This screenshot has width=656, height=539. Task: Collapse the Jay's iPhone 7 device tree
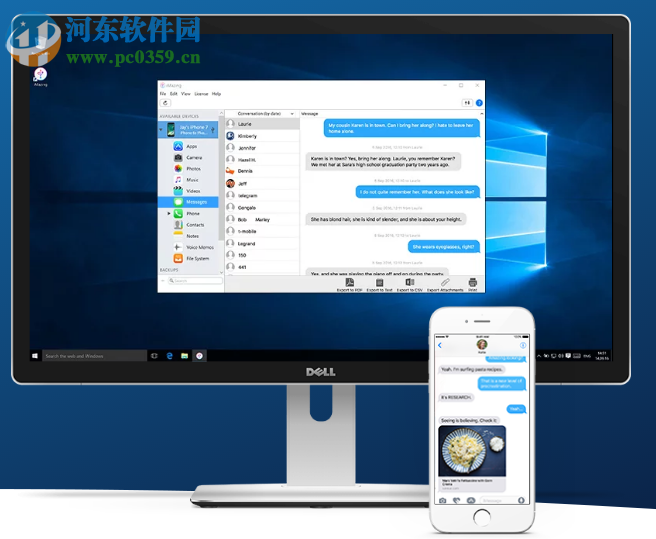161,130
